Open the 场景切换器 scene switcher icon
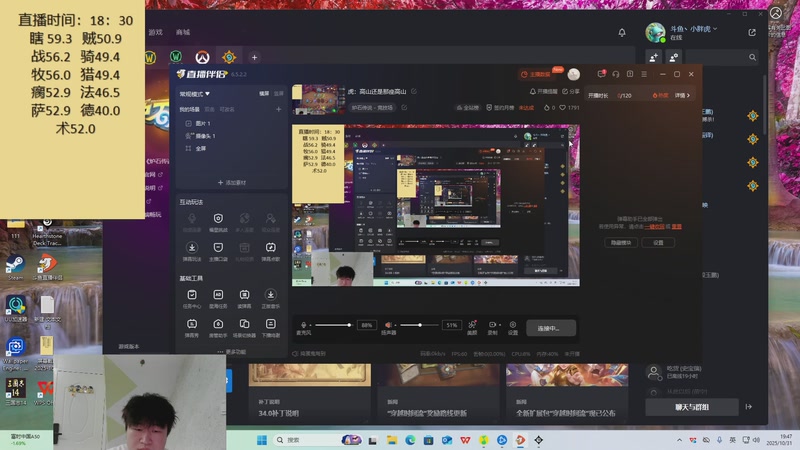This screenshot has width=800, height=450. (244, 324)
